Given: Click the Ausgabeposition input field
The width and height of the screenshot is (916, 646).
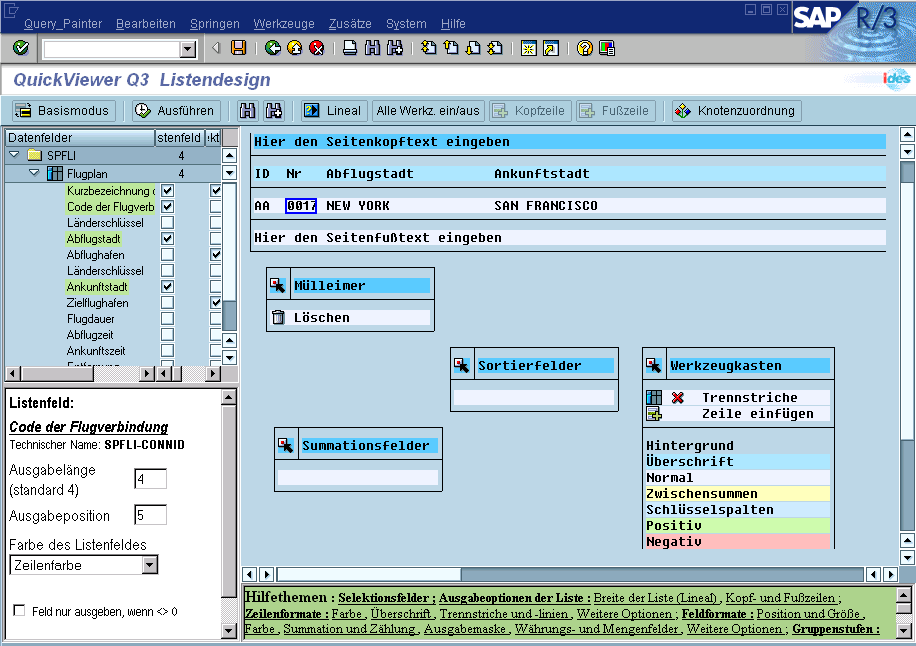Looking at the screenshot, I should pyautogui.click(x=150, y=515).
